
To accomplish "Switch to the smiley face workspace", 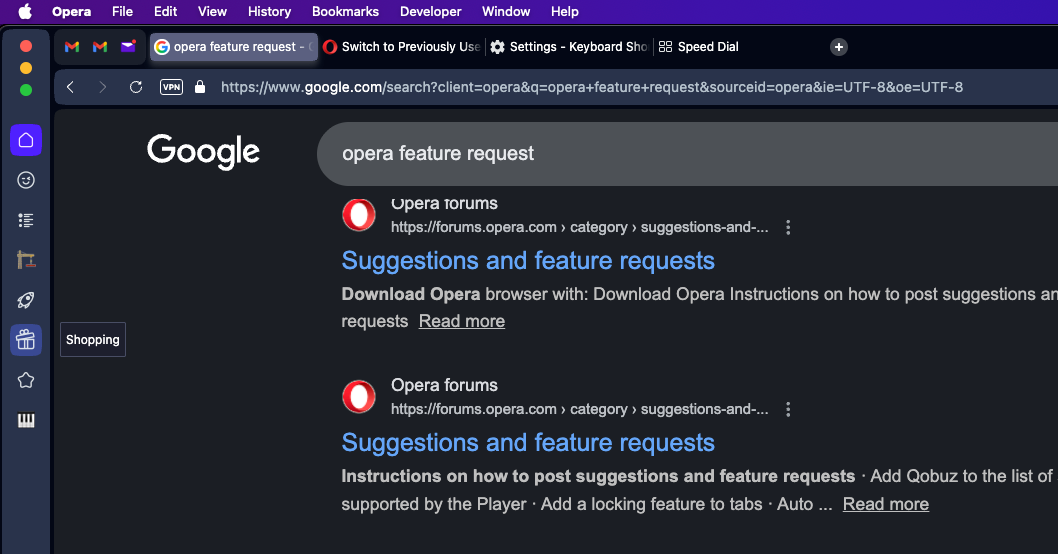I will (26, 180).
